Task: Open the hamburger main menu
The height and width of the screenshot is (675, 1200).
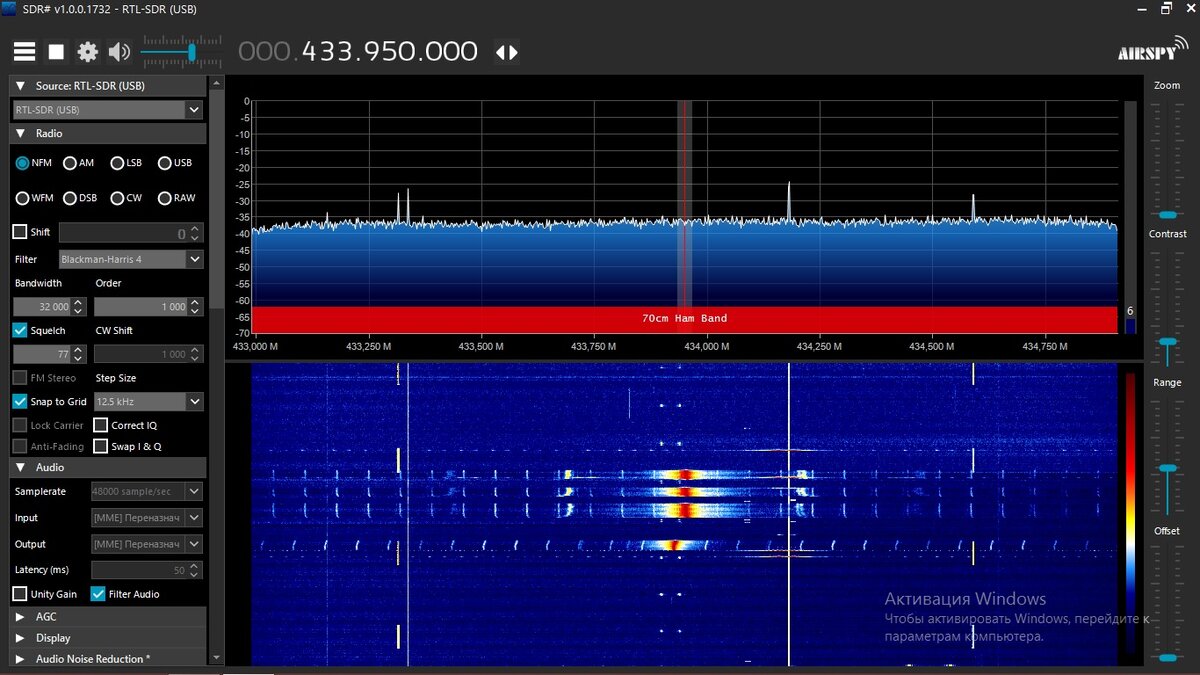Action: (x=24, y=52)
